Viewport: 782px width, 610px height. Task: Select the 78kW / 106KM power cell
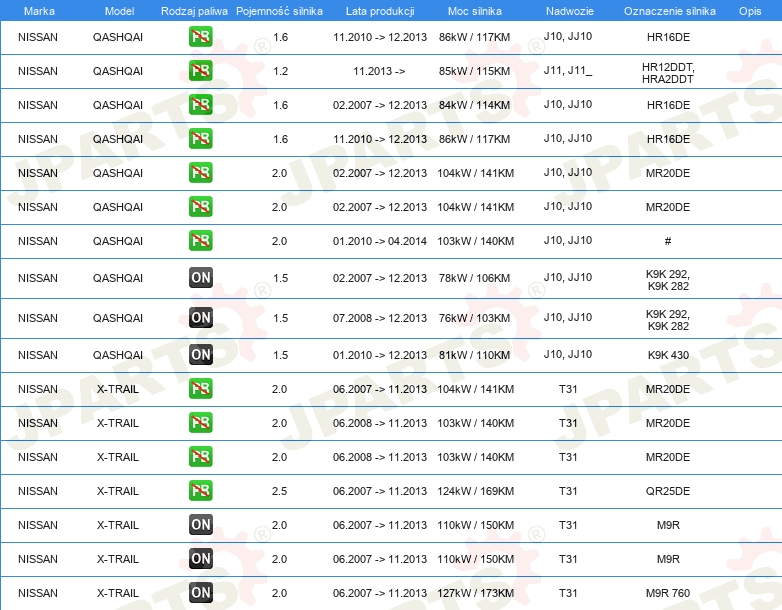coord(475,278)
